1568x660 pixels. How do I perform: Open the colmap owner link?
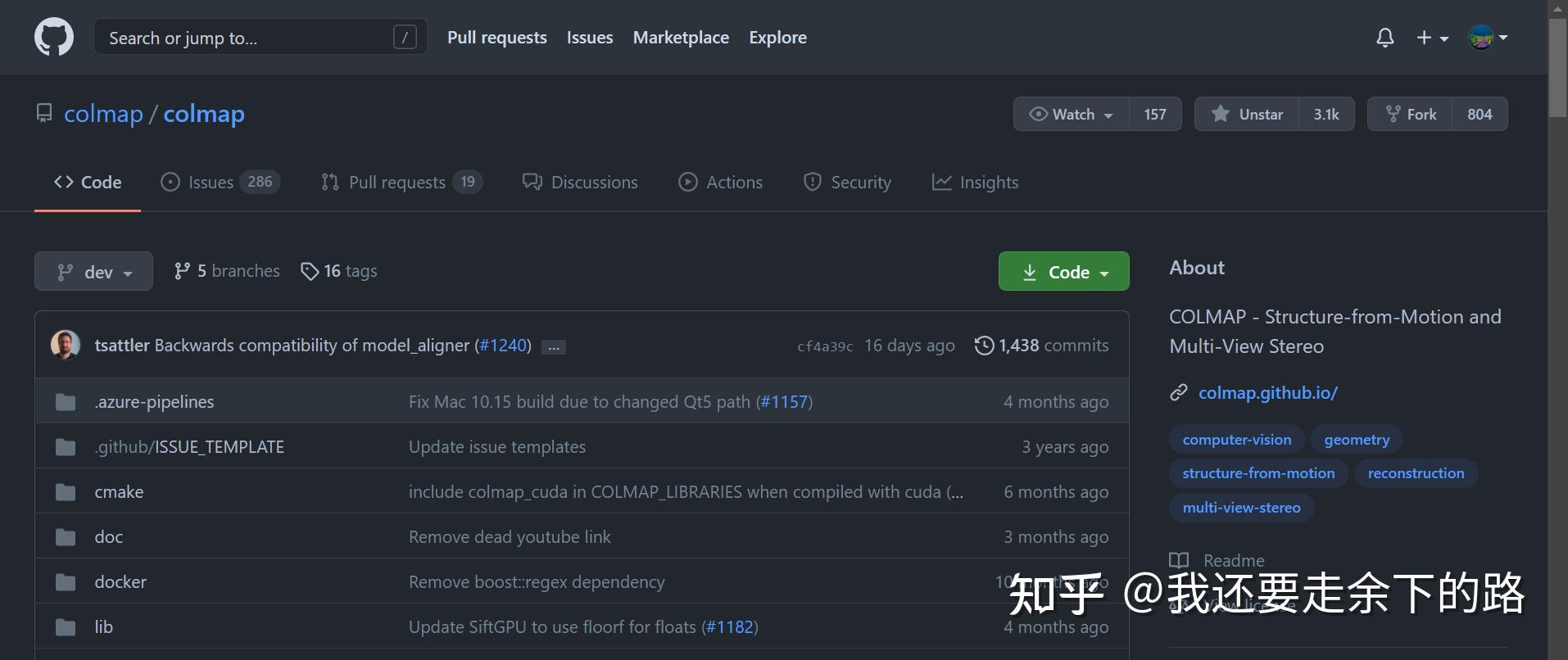click(x=103, y=114)
